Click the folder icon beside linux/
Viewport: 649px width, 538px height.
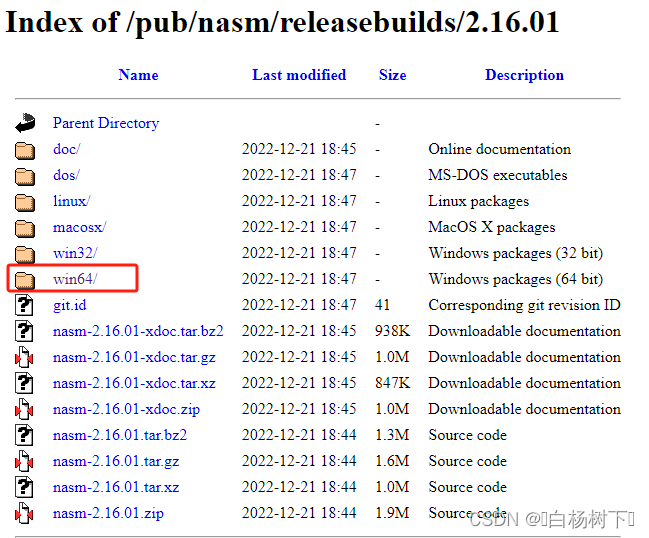click(x=25, y=203)
